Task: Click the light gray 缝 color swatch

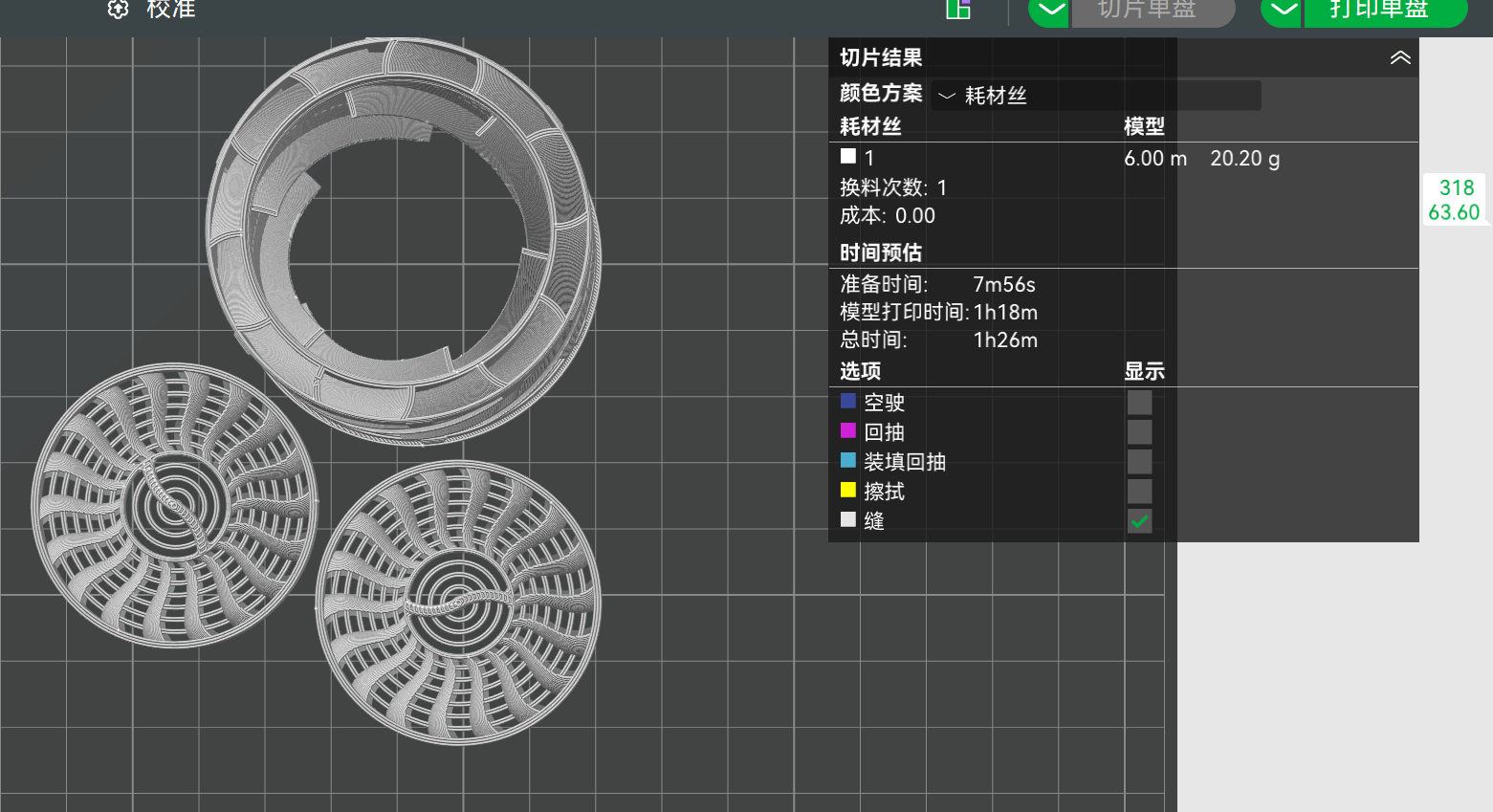Action: coord(848,519)
